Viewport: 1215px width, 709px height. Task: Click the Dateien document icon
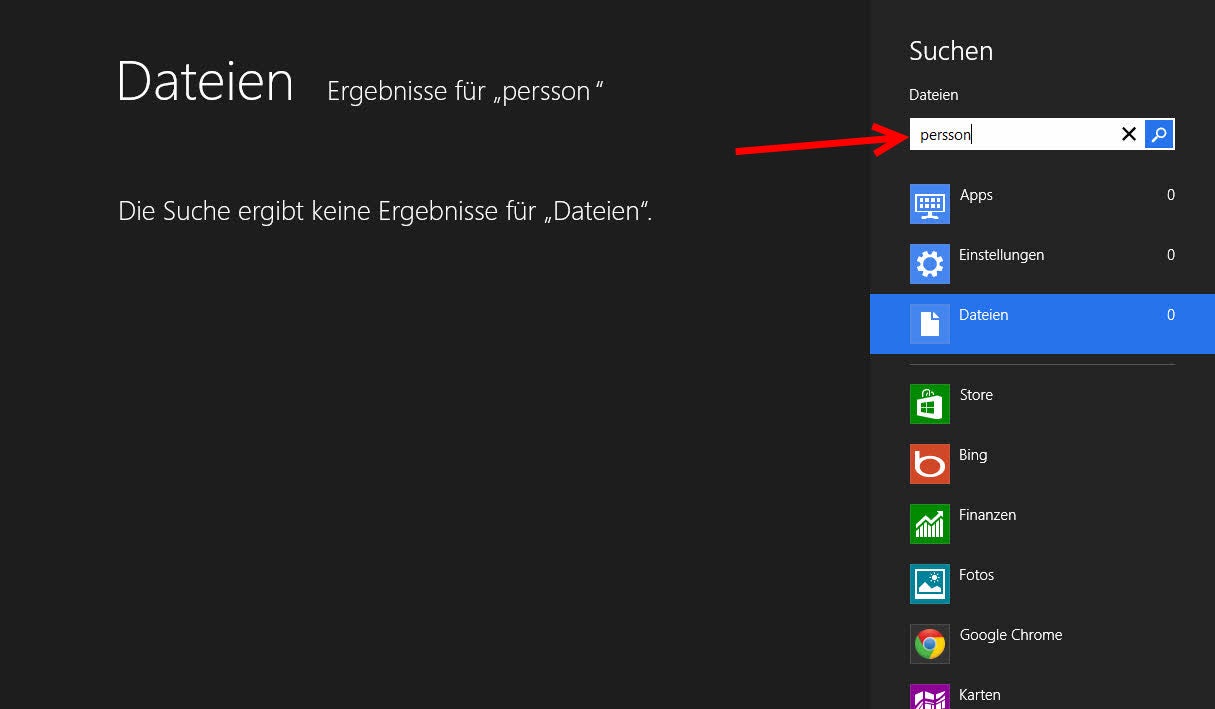tap(930, 324)
